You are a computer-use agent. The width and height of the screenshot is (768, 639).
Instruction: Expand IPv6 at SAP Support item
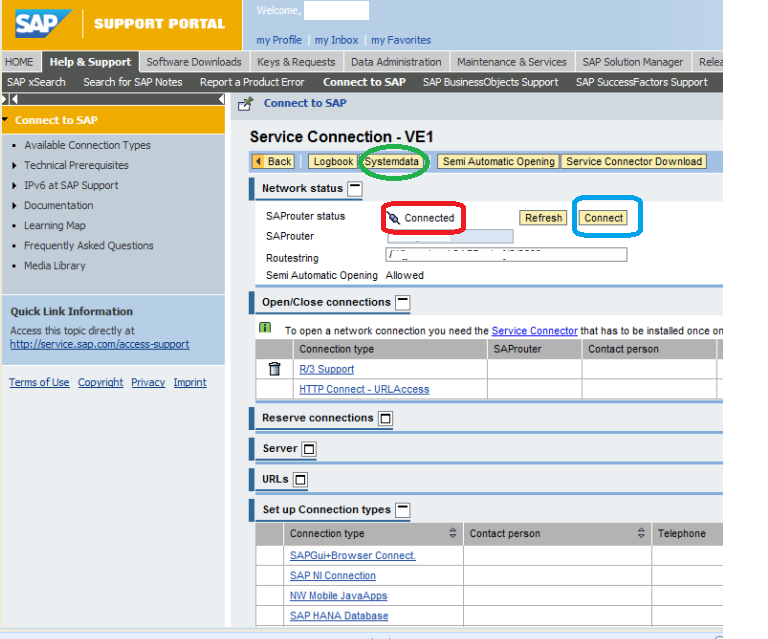pyautogui.click(x=14, y=186)
